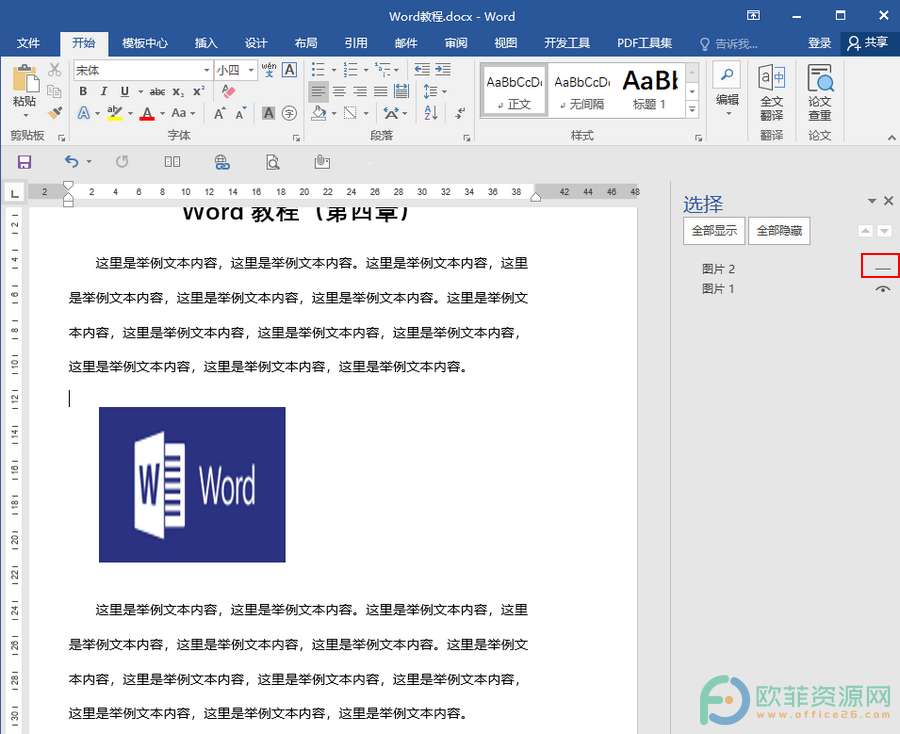
Task: Open the 文件 menu
Action: coord(28,43)
